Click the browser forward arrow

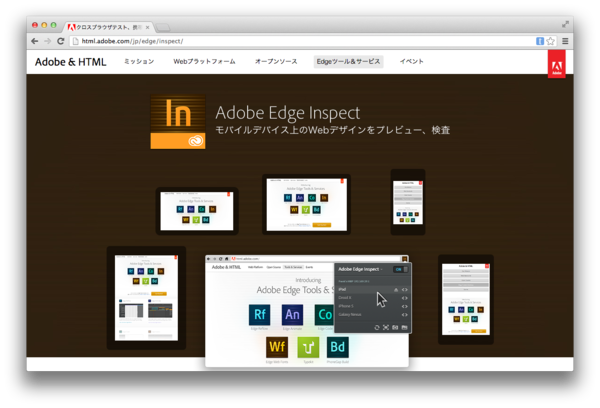tap(47, 41)
